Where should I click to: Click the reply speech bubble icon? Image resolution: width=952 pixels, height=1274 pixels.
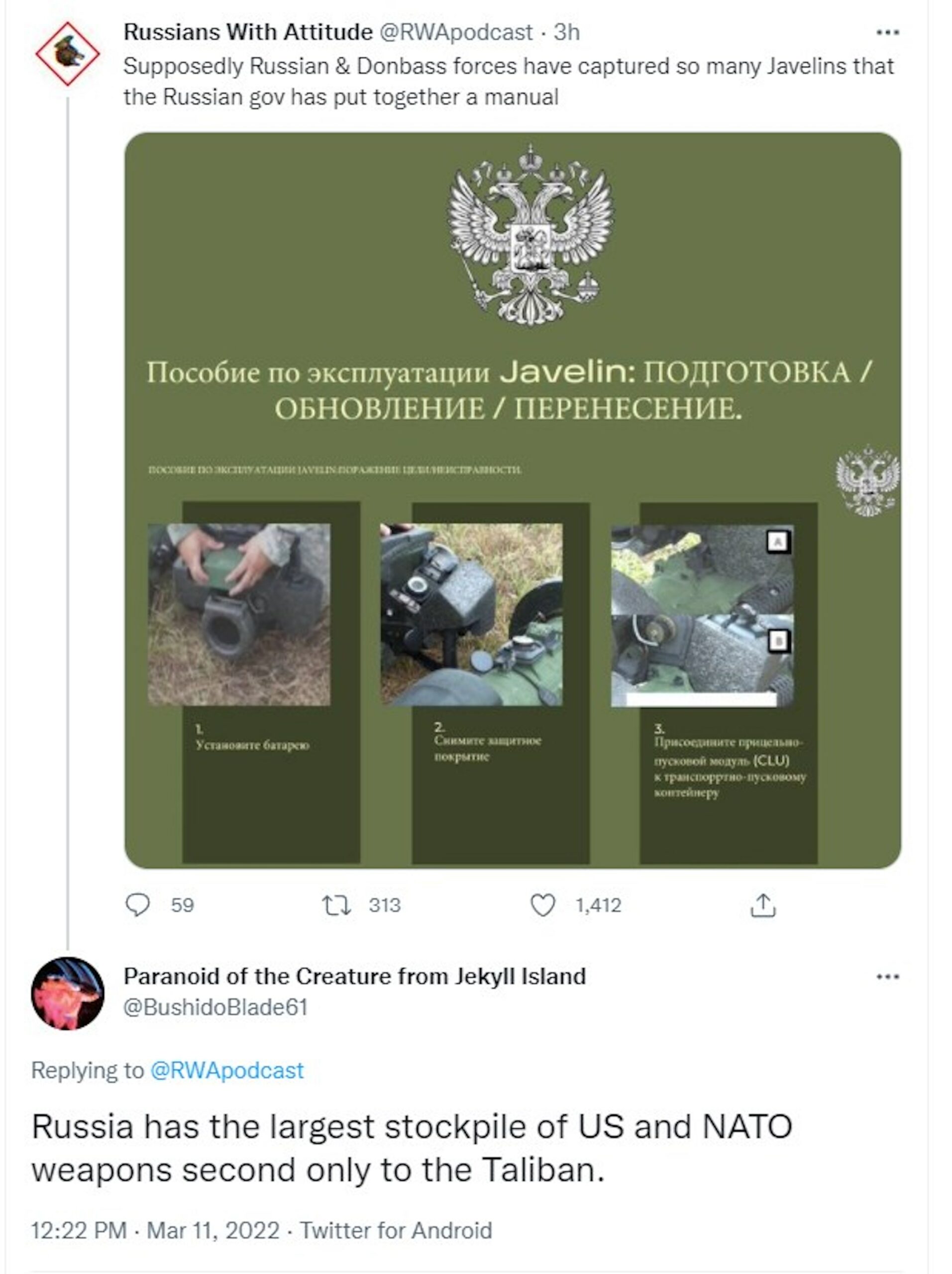pos(138,905)
